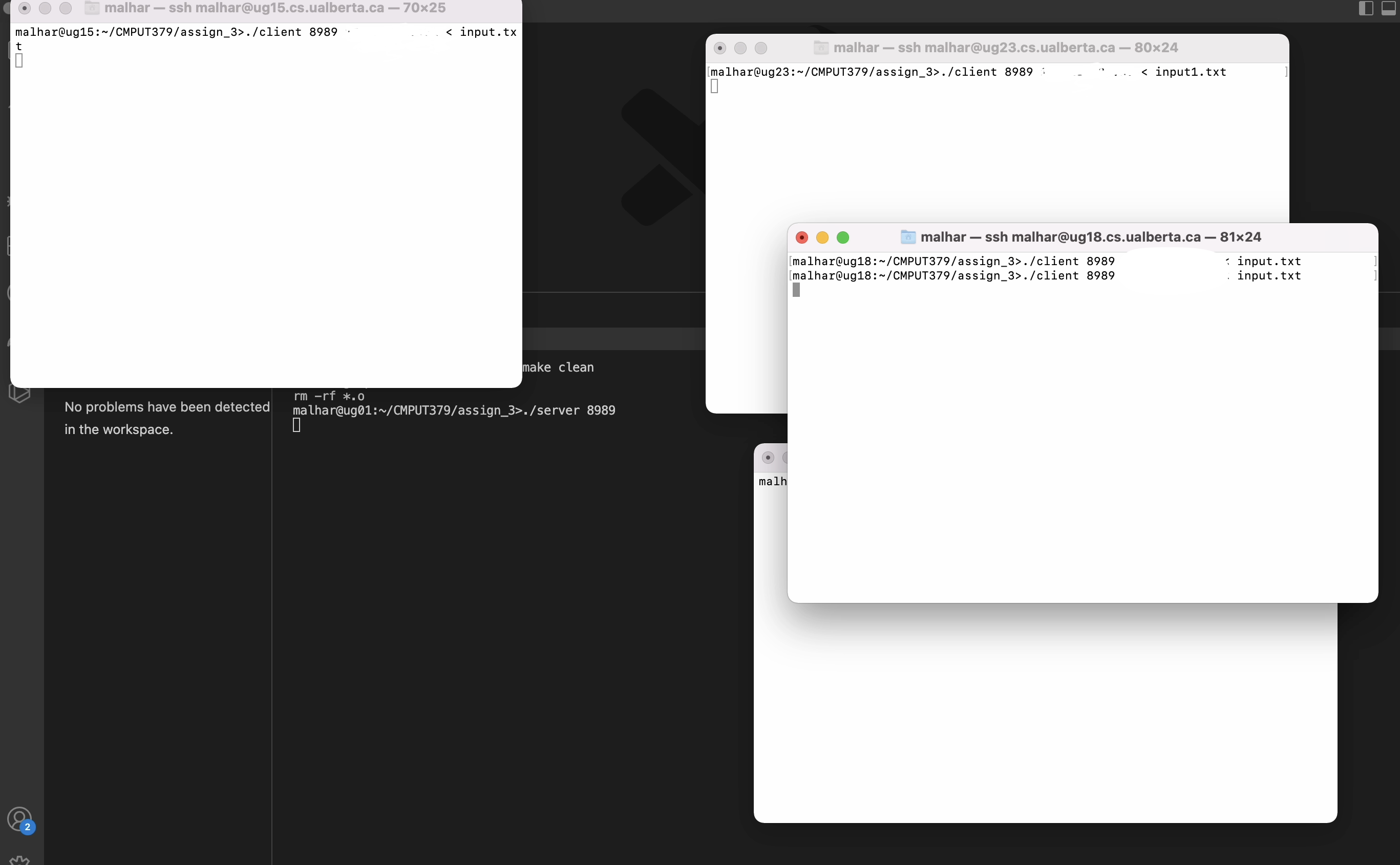Click ug23 './client 8989' input1.txt command
Image resolution: width=1400 pixels, height=865 pixels.
(x=968, y=72)
